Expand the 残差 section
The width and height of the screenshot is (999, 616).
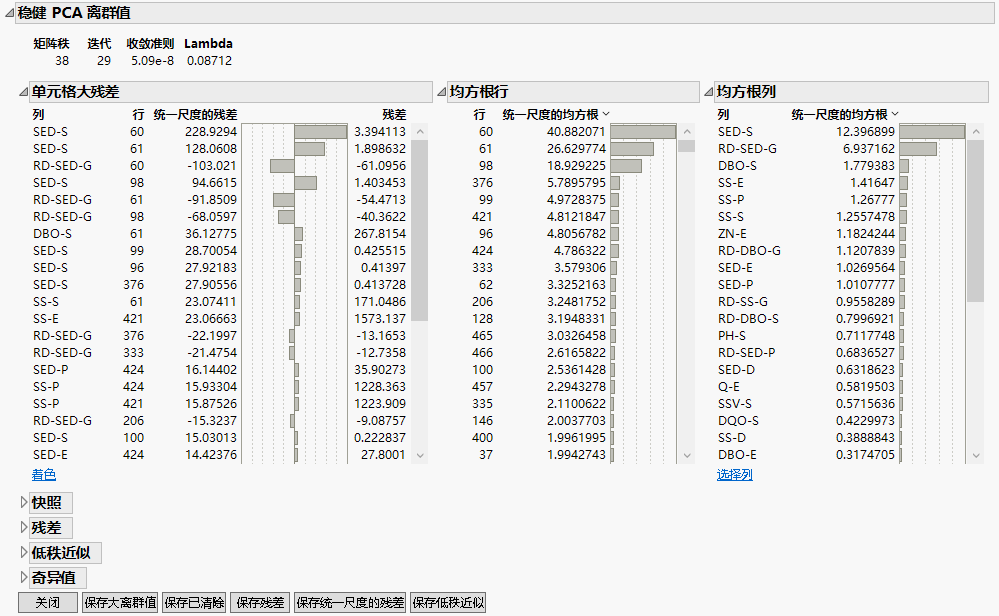click(24, 527)
